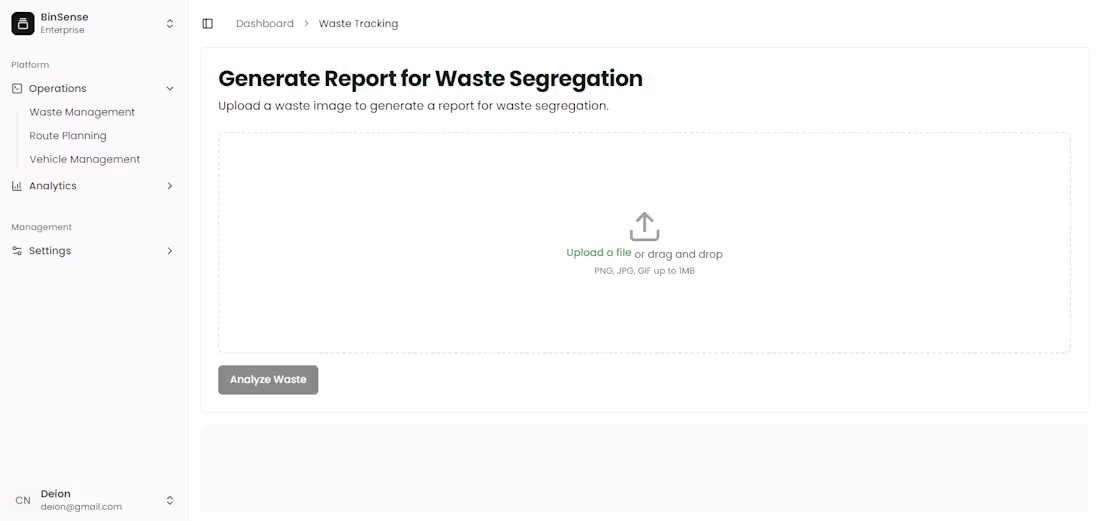1100x521 pixels.
Task: Click the Deion profile name
Action: pyautogui.click(x=55, y=494)
